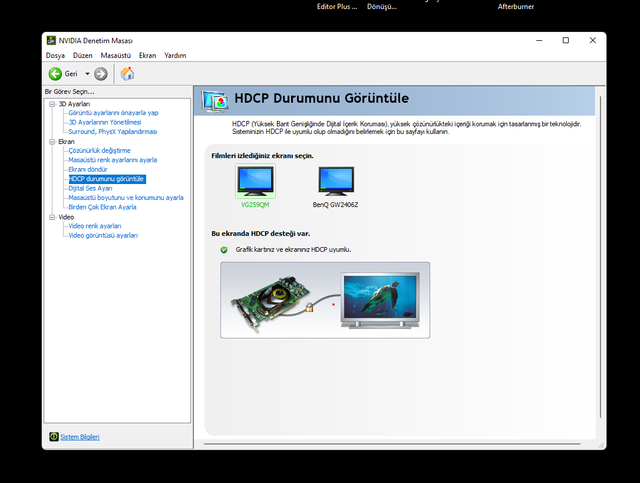Click the HDCP header display icon
This screenshot has height=483, width=640.
(x=214, y=100)
